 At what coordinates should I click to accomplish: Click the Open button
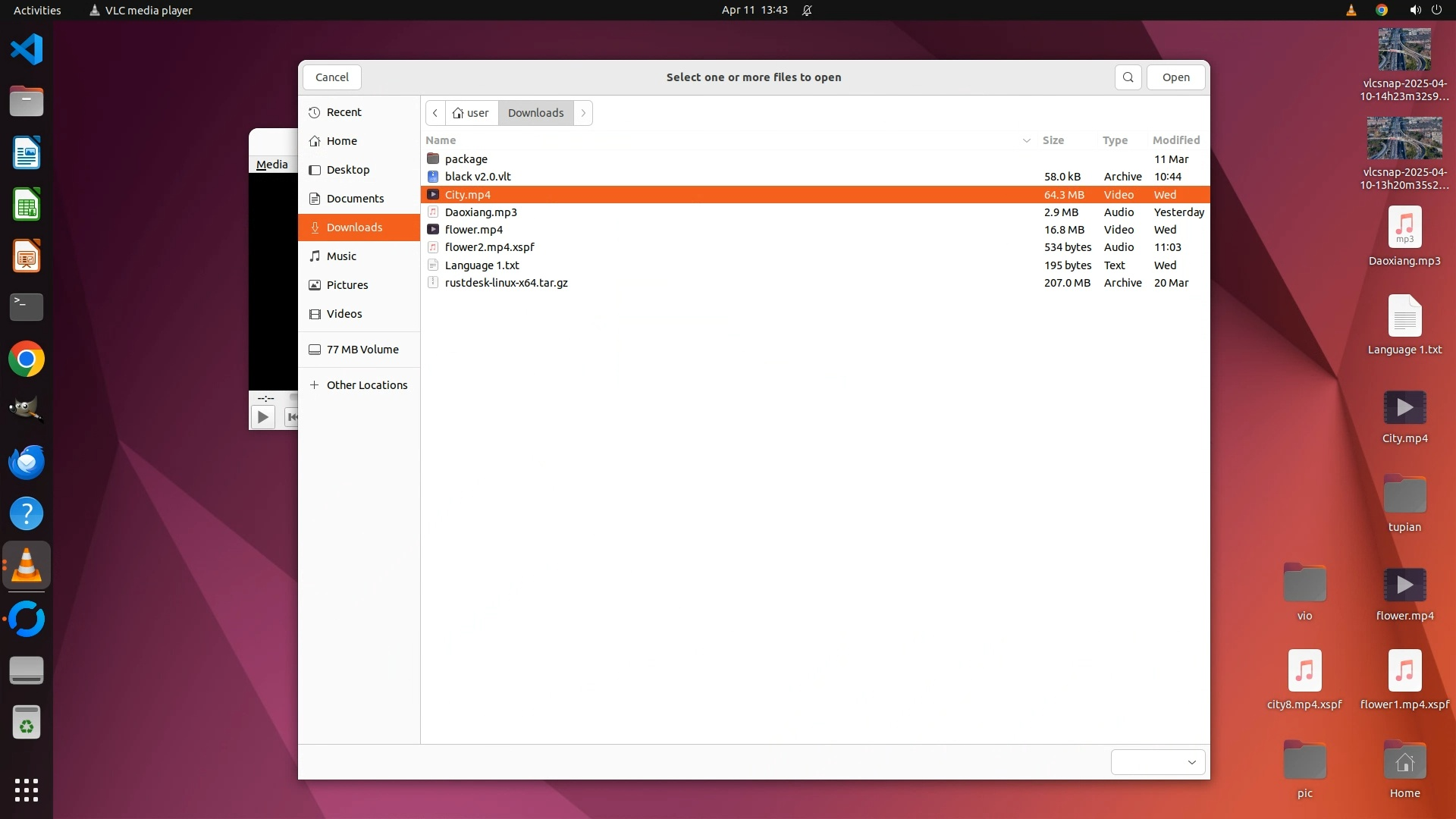[1175, 77]
